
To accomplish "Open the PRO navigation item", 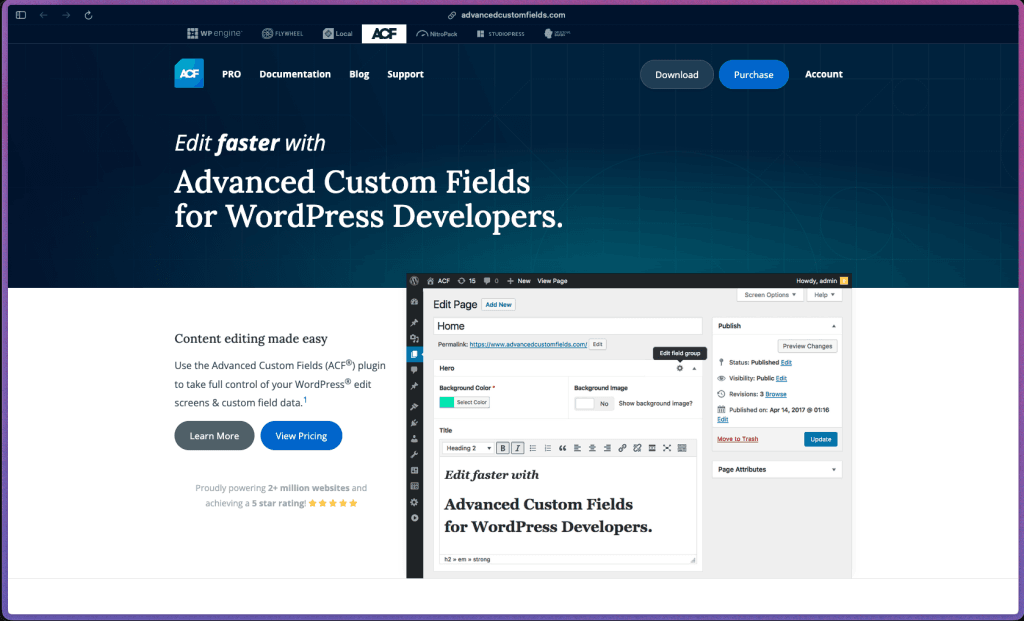I will point(231,74).
